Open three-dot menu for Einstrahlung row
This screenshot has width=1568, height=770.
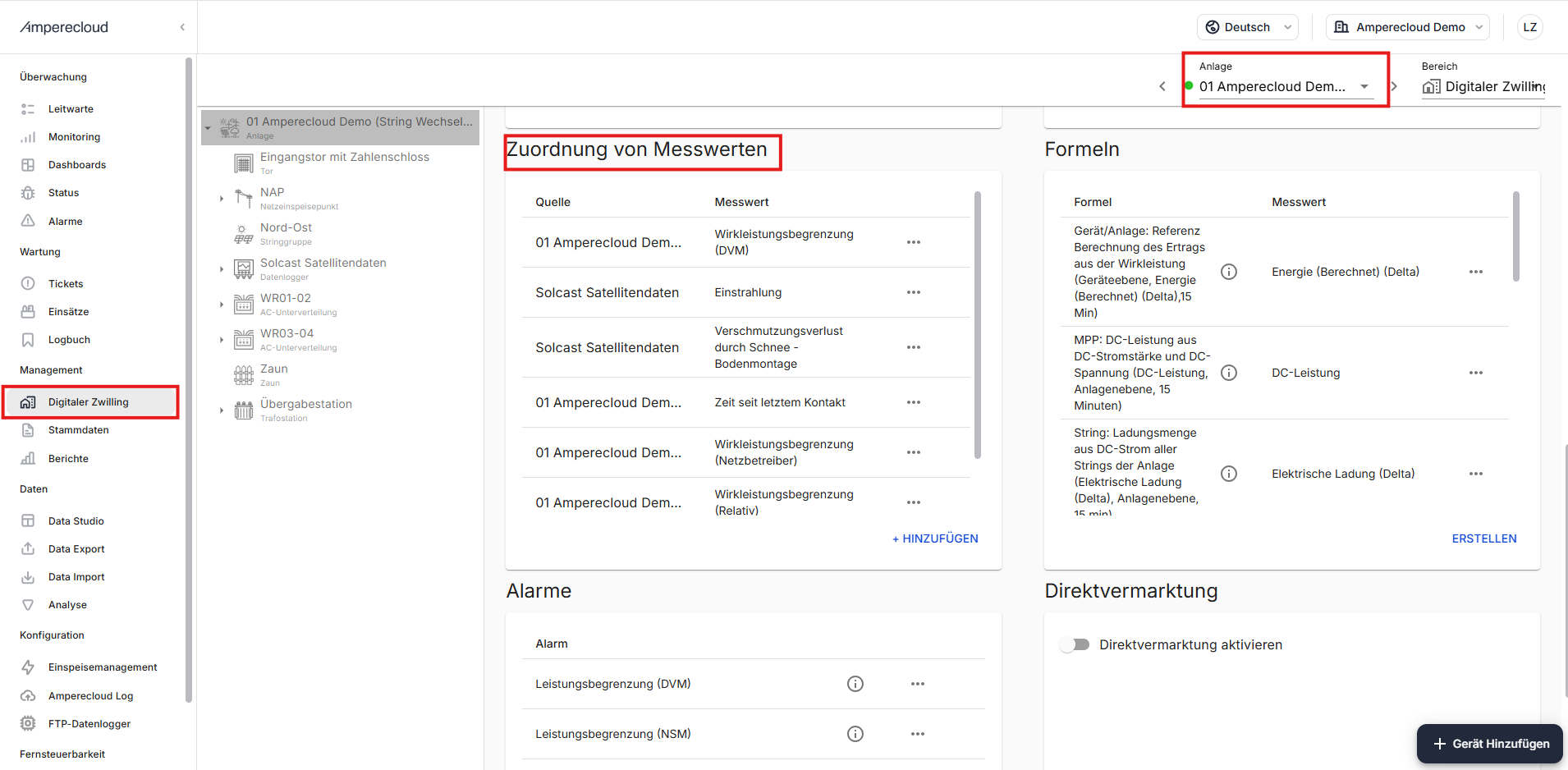pos(913,292)
